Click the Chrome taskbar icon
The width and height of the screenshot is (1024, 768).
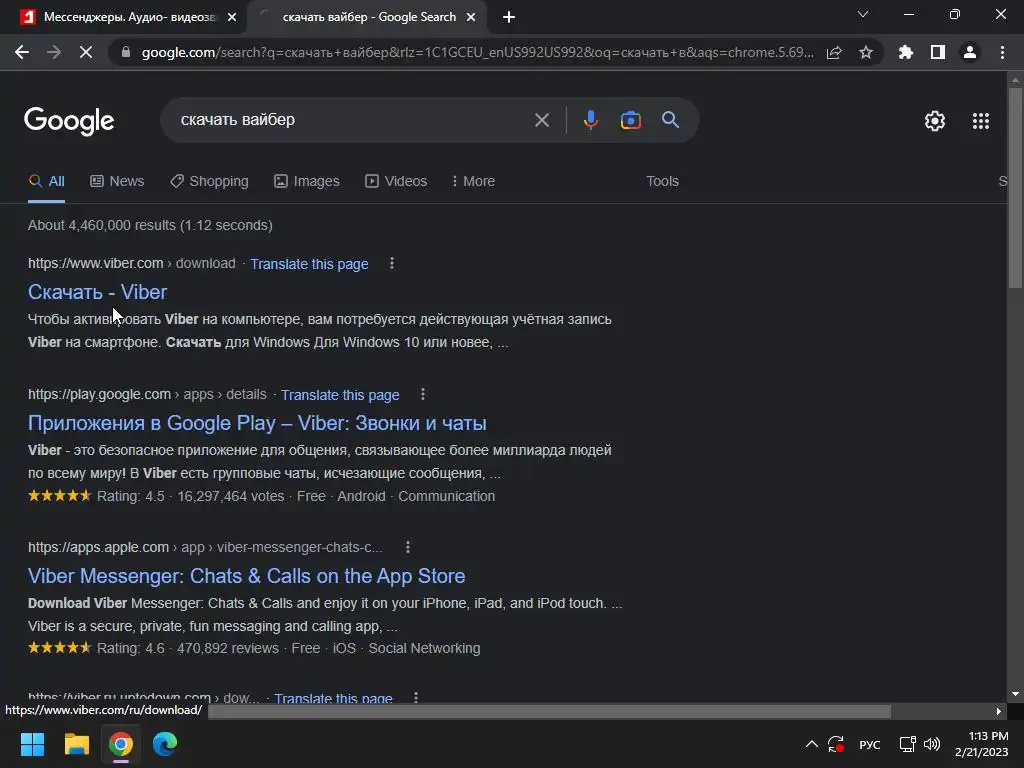[x=121, y=744]
